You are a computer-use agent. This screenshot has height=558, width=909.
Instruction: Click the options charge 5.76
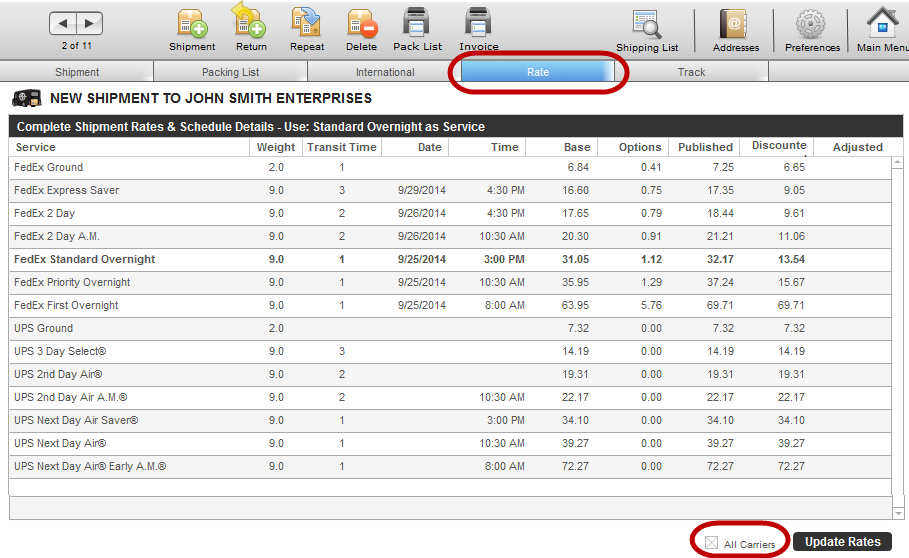[x=652, y=305]
